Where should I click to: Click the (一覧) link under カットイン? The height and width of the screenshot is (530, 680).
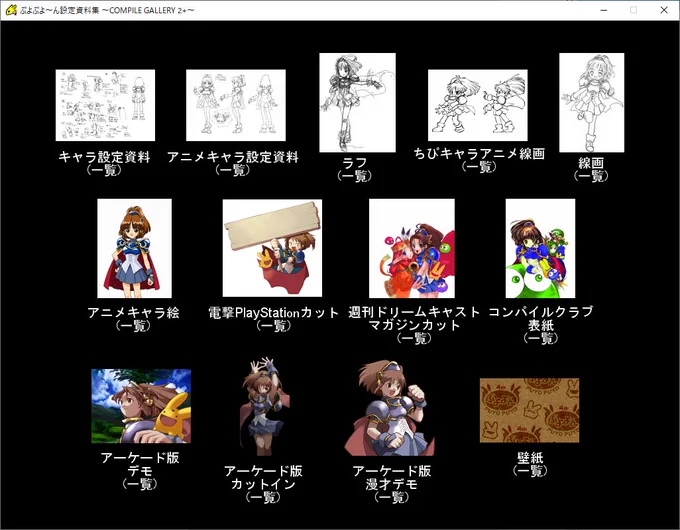point(263,498)
